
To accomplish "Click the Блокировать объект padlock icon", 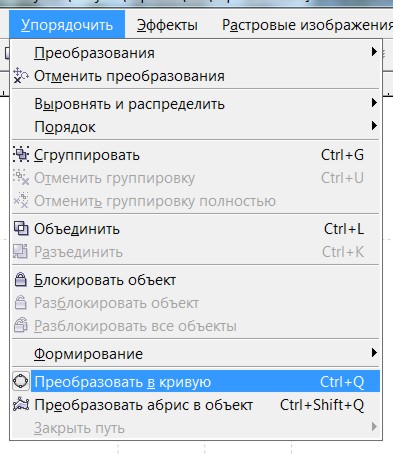I will [x=21, y=280].
